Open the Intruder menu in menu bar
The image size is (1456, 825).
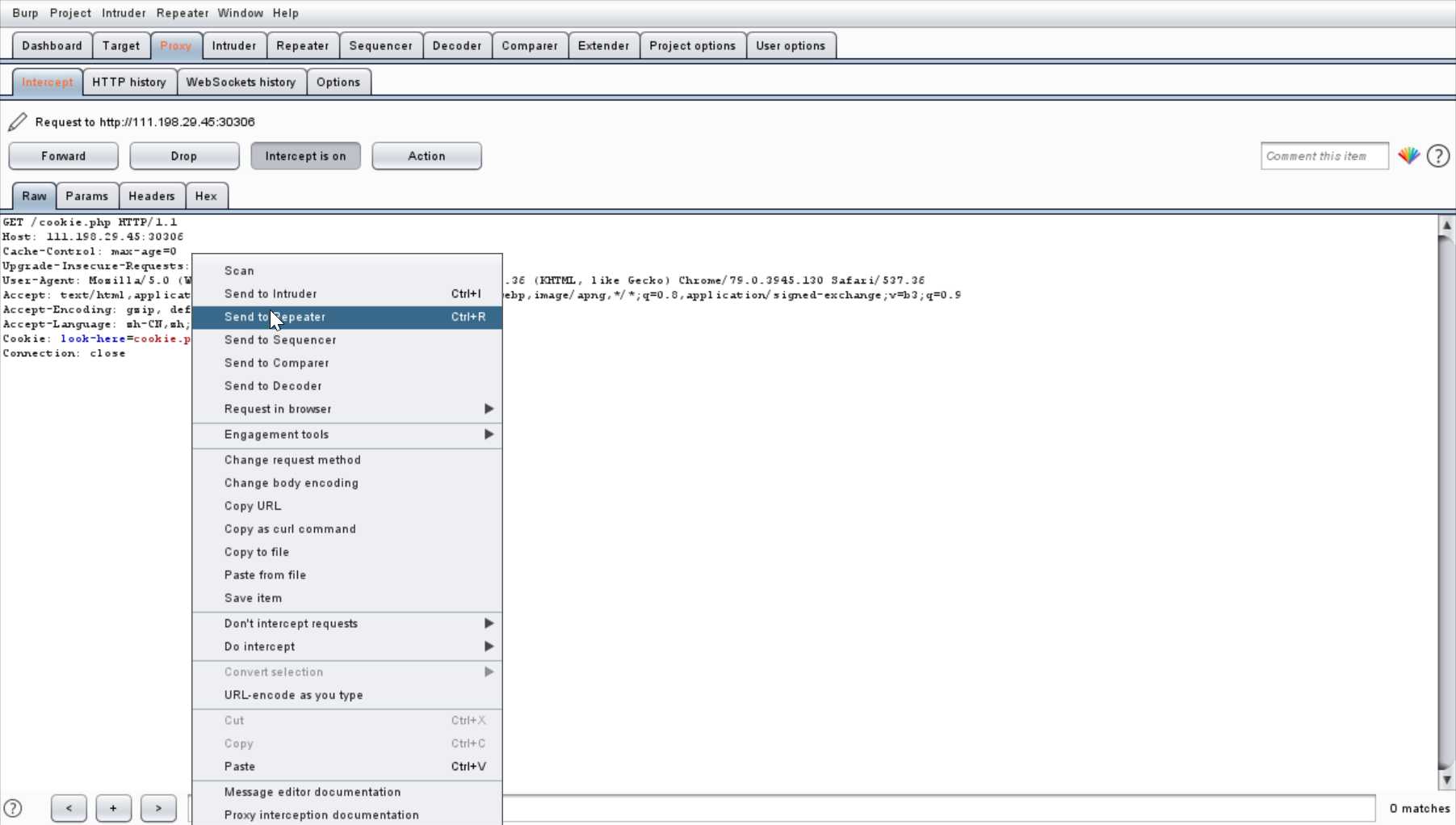124,13
